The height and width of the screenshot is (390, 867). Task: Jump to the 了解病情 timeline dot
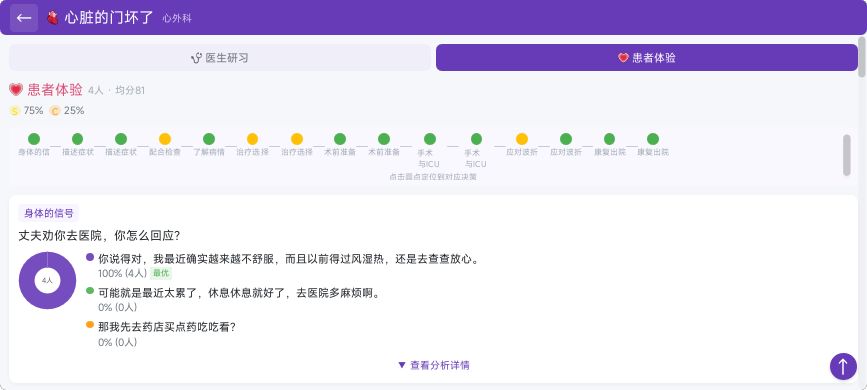point(208,139)
